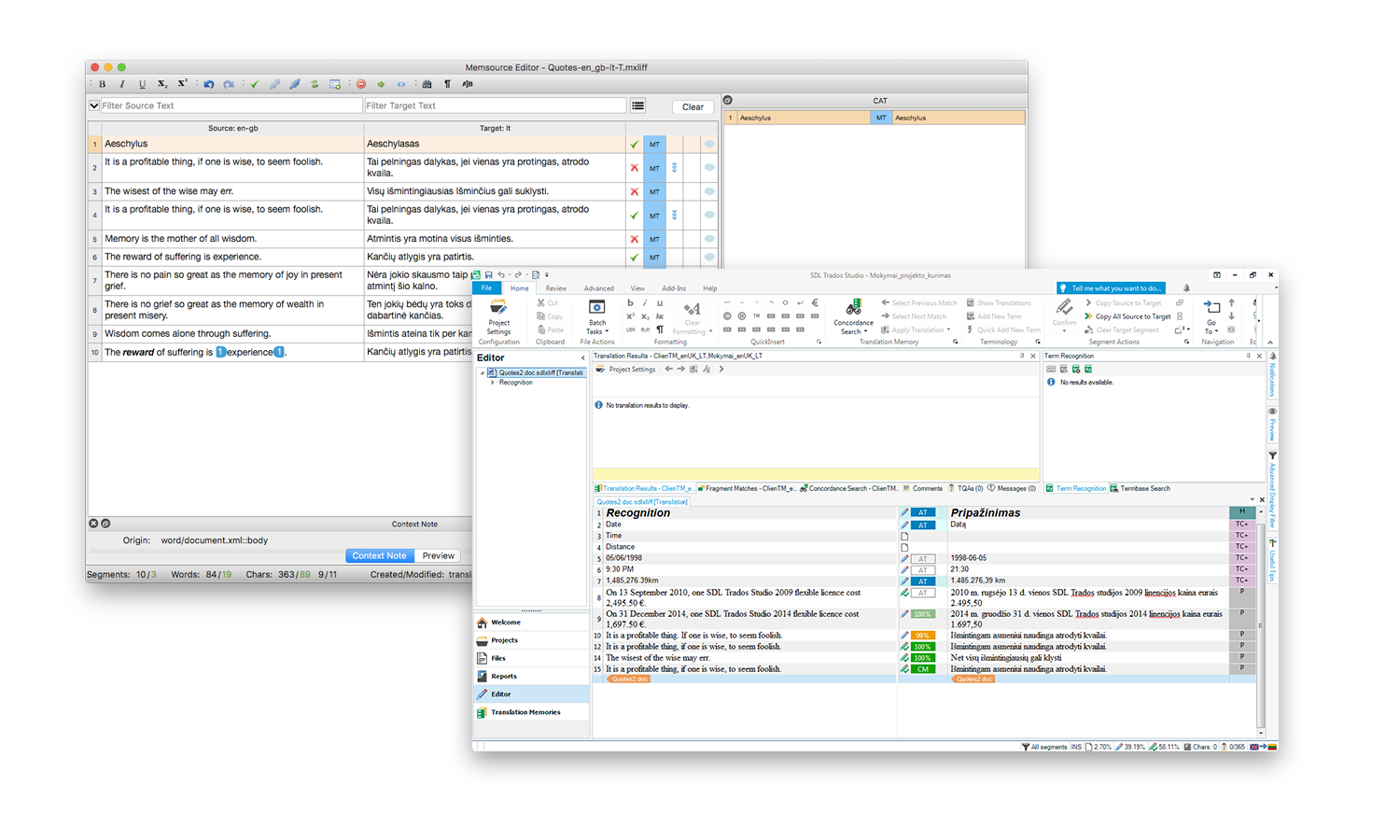Open Concordance Search in Trados ribbon

(853, 317)
